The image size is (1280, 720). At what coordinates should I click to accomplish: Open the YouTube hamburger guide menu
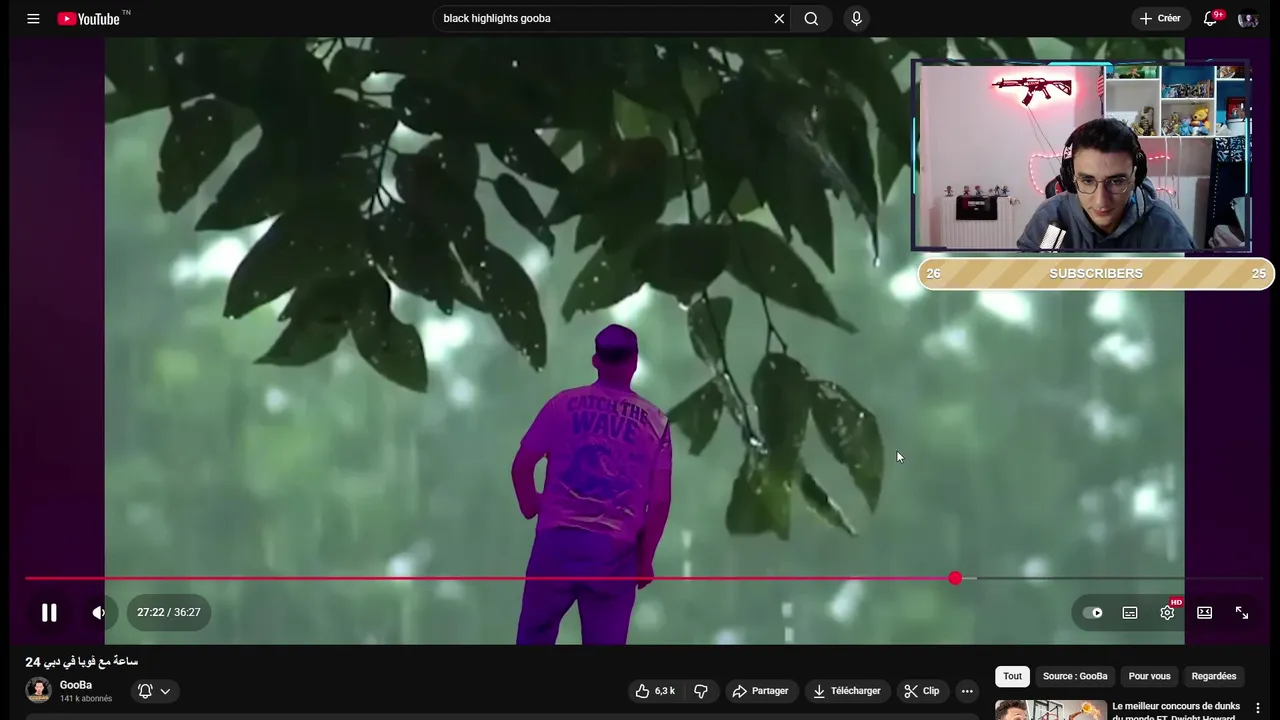click(33, 18)
